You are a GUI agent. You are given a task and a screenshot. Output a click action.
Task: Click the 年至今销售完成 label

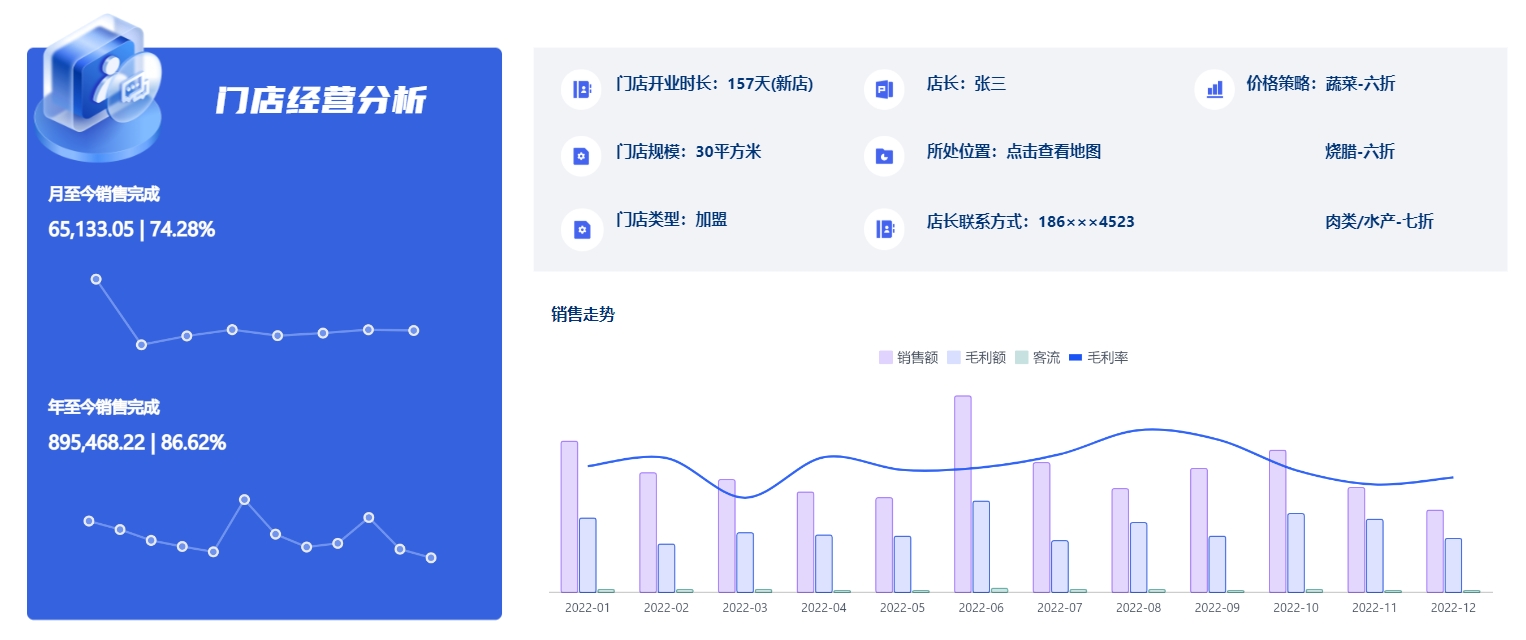104,407
